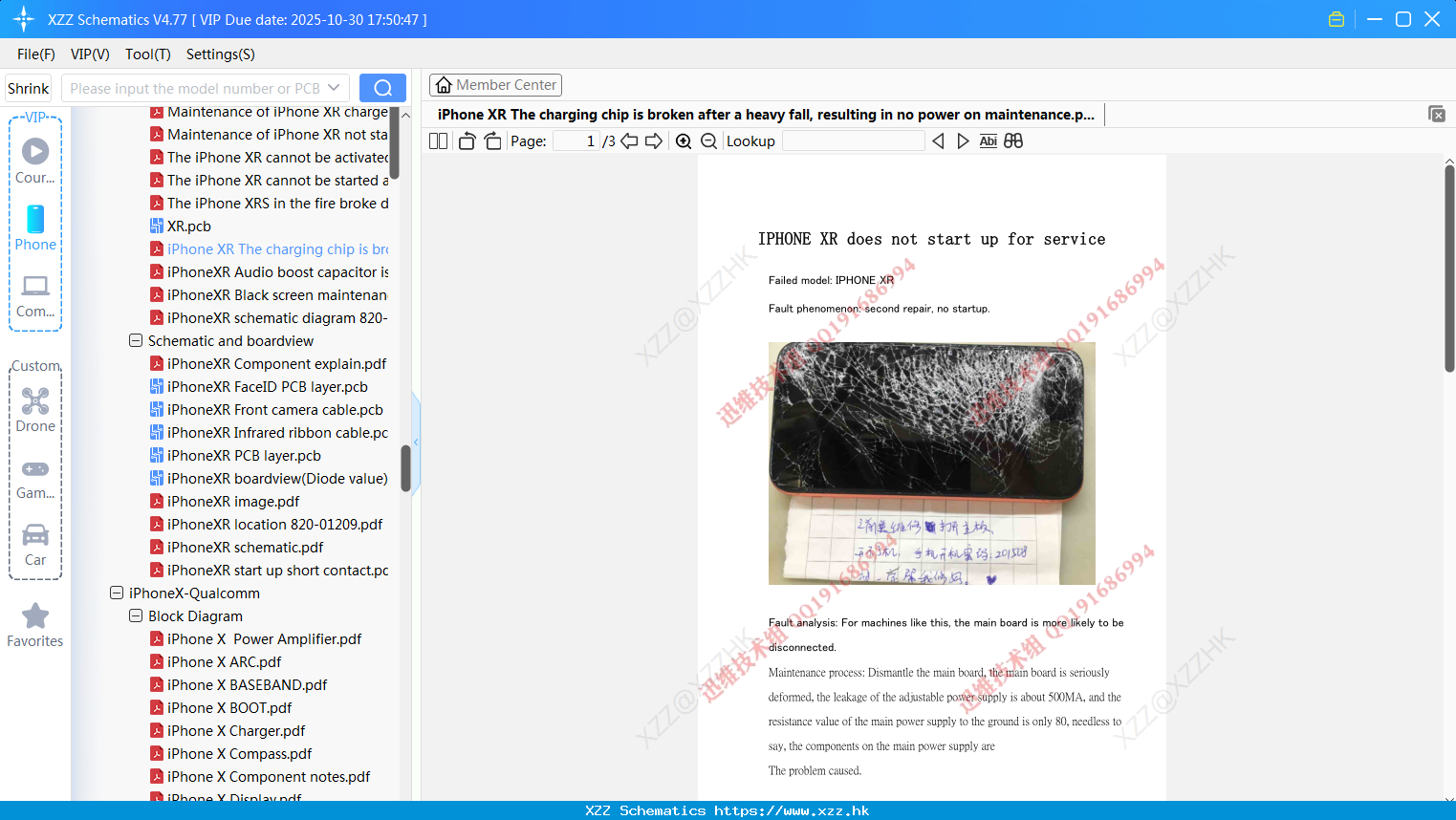Find next lookup match

click(963, 141)
